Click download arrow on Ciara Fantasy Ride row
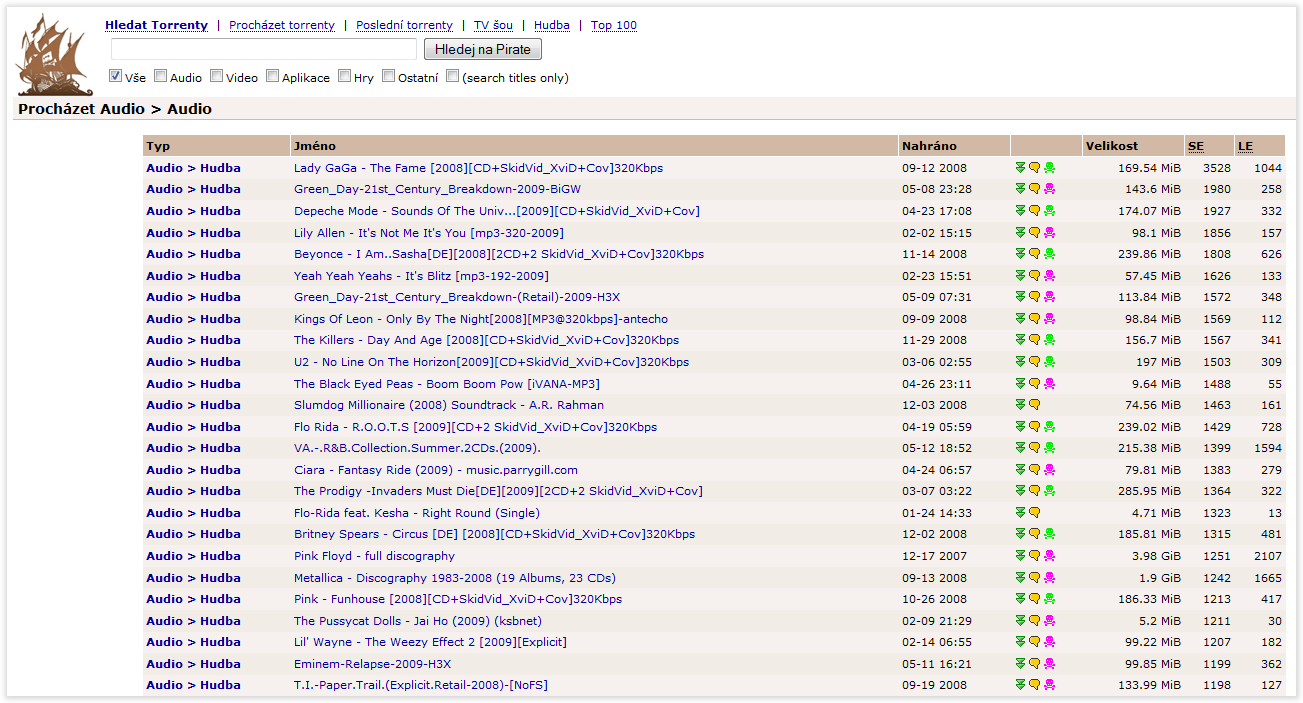The image size is (1303, 703). [1020, 470]
